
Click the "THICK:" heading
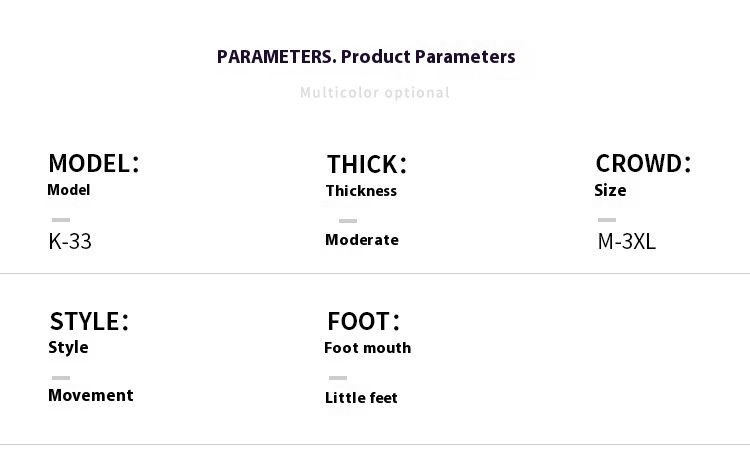pyautogui.click(x=367, y=165)
